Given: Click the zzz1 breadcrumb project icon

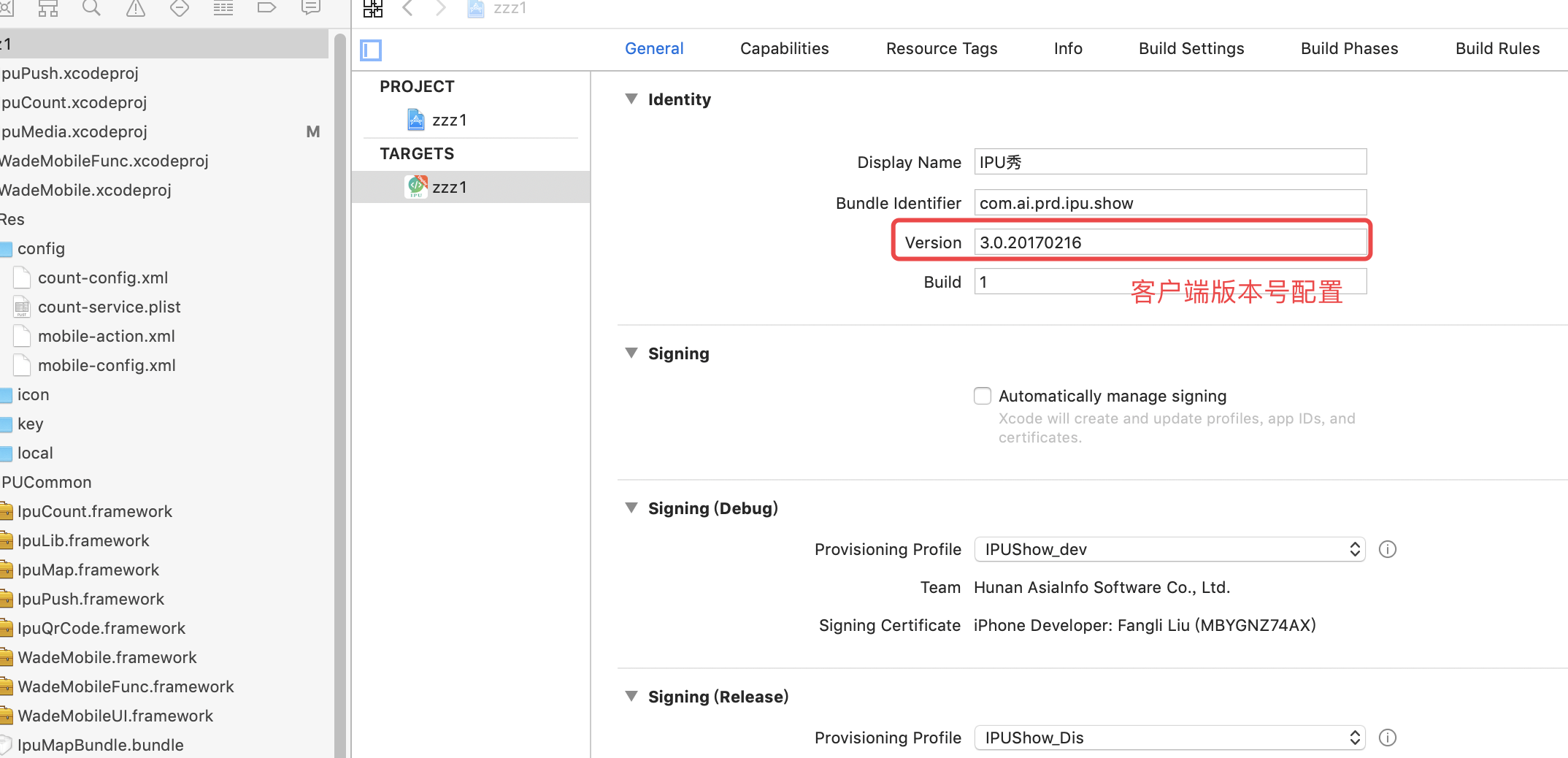Looking at the screenshot, I should pyautogui.click(x=476, y=8).
